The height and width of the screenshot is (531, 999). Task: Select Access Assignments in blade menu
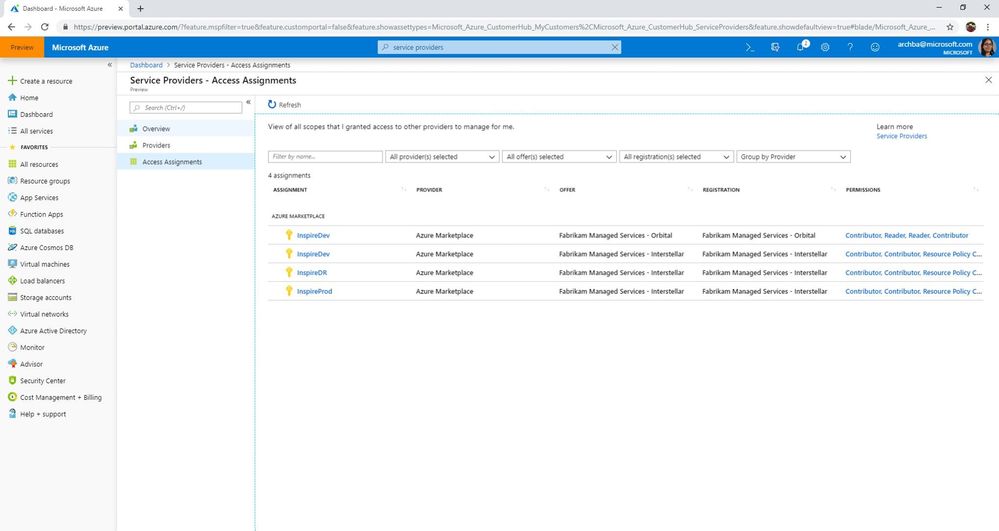185,162
